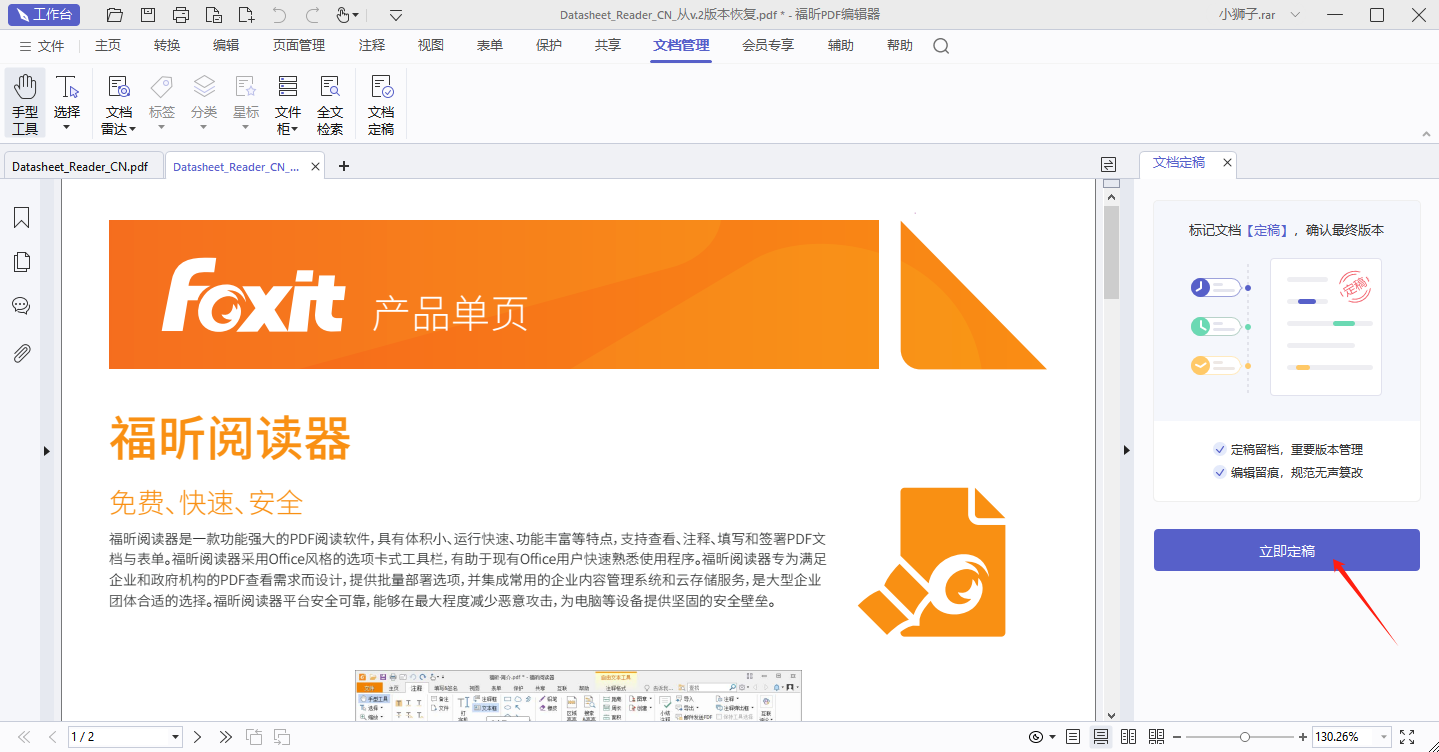Screen dimensions: 1439x752
Task: Go to first page button
Action: coord(24,737)
